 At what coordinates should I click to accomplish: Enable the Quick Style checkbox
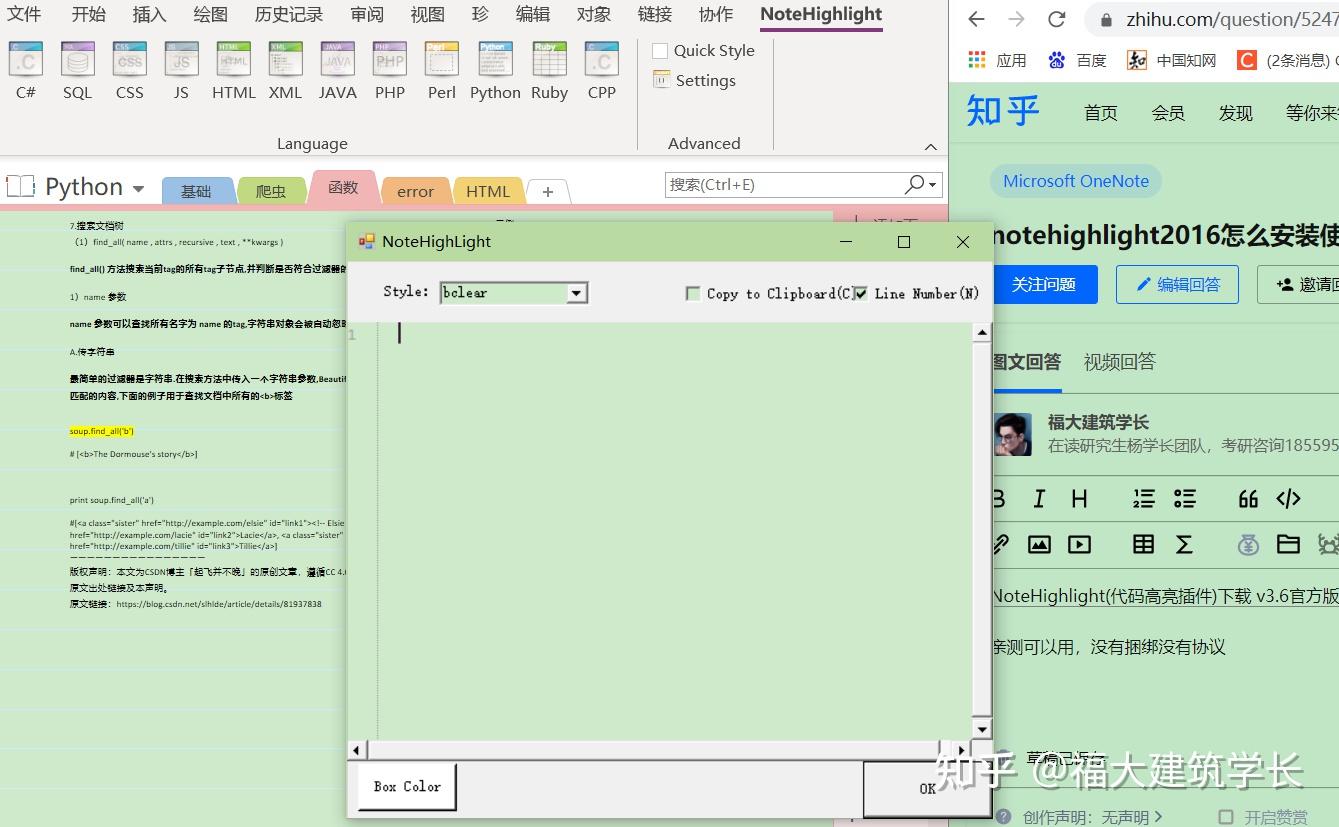coord(660,51)
